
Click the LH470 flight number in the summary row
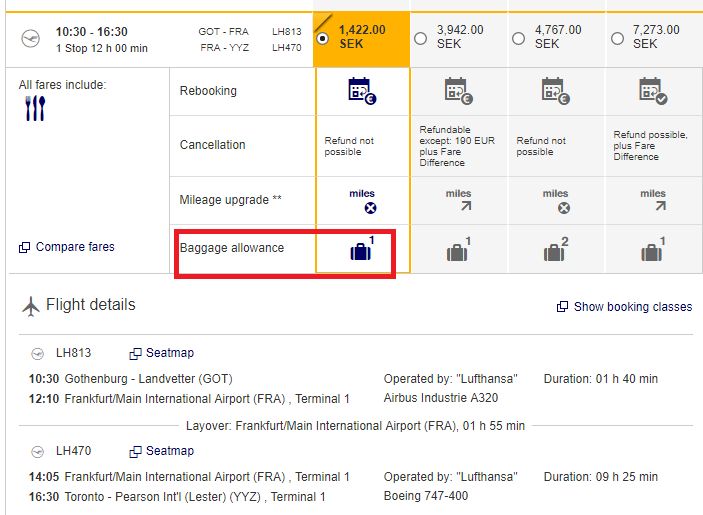click(286, 48)
